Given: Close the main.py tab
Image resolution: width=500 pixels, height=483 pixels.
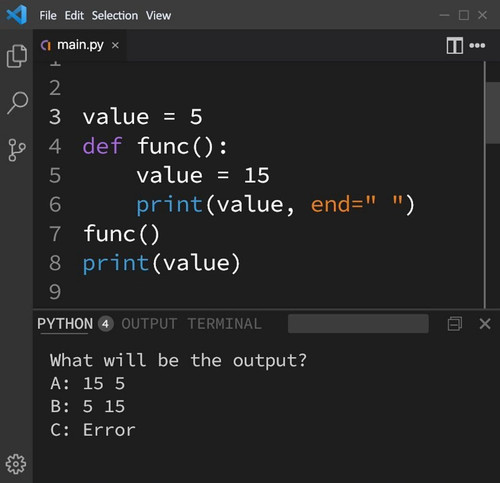Looking at the screenshot, I should pos(115,45).
